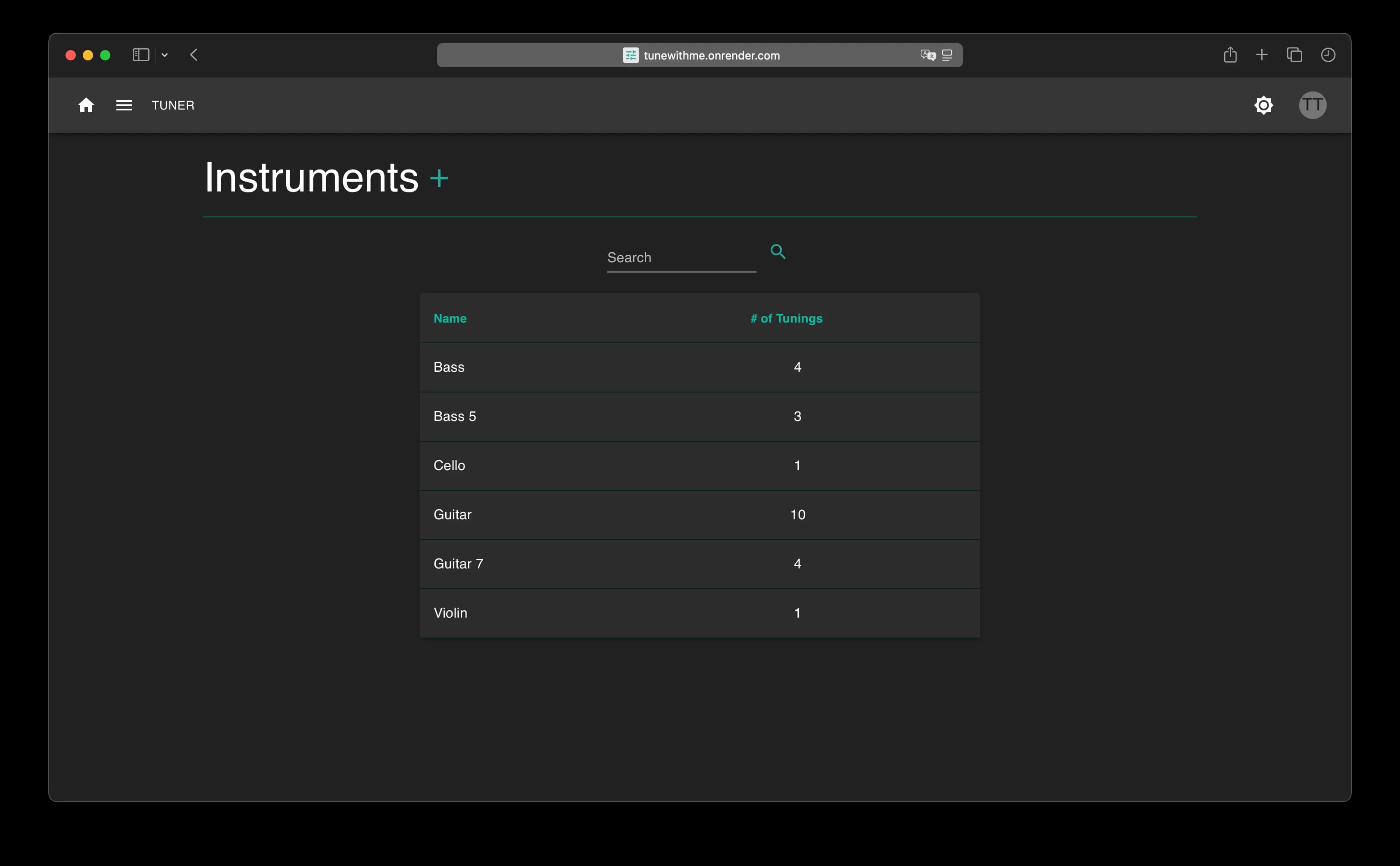
Task: Click the search magnifier icon
Action: click(778, 251)
